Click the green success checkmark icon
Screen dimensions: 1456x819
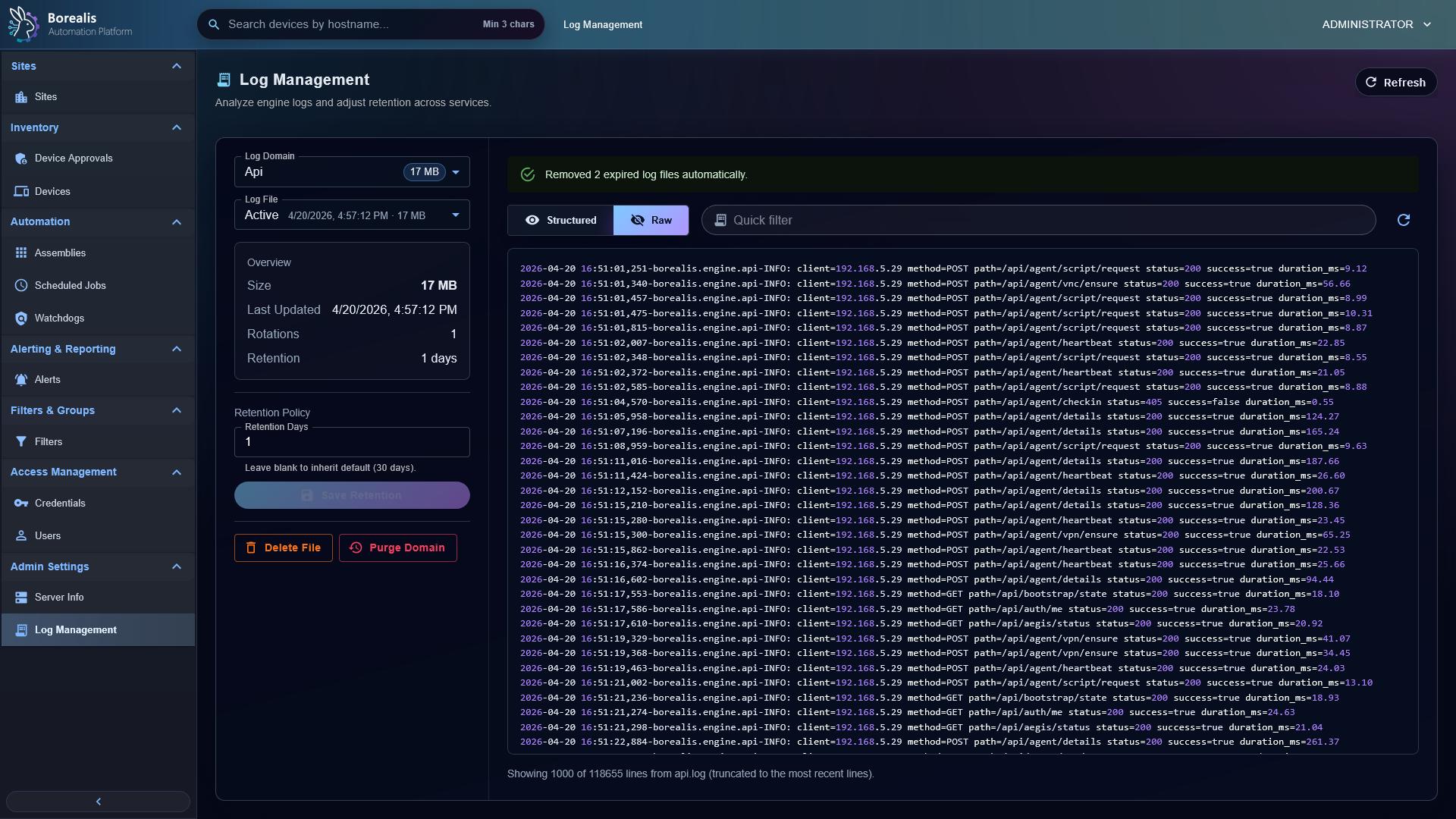click(x=528, y=174)
